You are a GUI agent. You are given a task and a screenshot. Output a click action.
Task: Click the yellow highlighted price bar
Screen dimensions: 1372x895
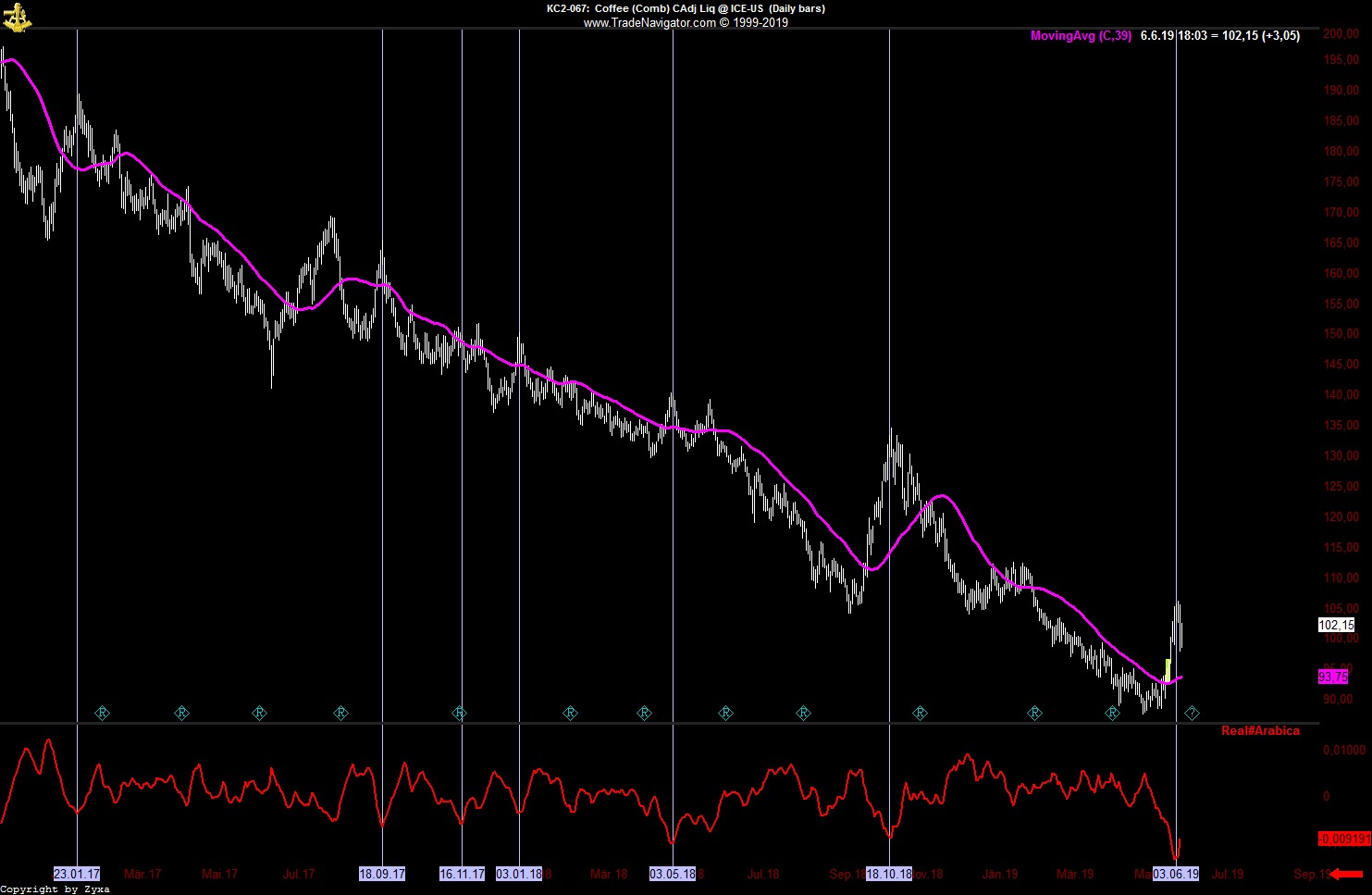(x=1168, y=670)
